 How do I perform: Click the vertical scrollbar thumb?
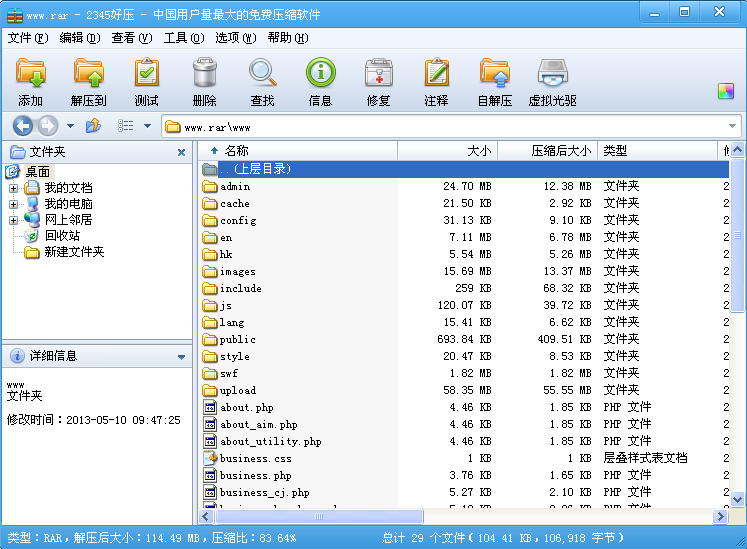pyautogui.click(x=737, y=235)
